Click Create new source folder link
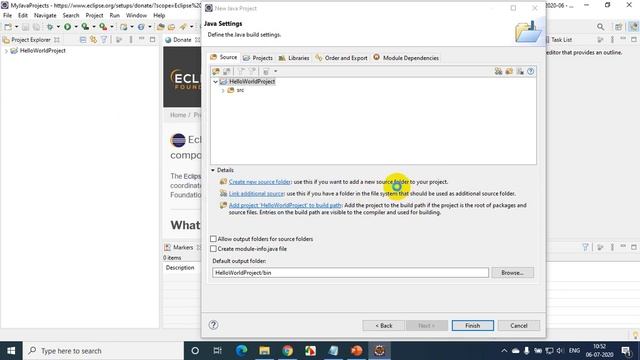Screen dimensions: 640x360 pos(260,182)
